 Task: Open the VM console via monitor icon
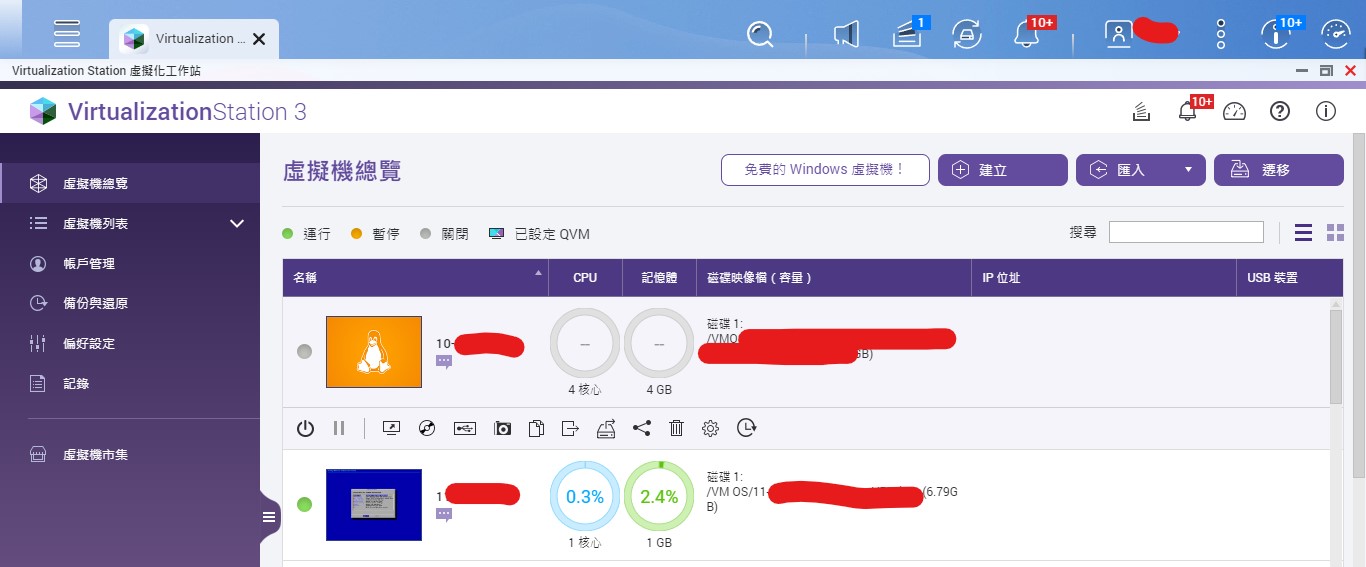click(x=392, y=428)
